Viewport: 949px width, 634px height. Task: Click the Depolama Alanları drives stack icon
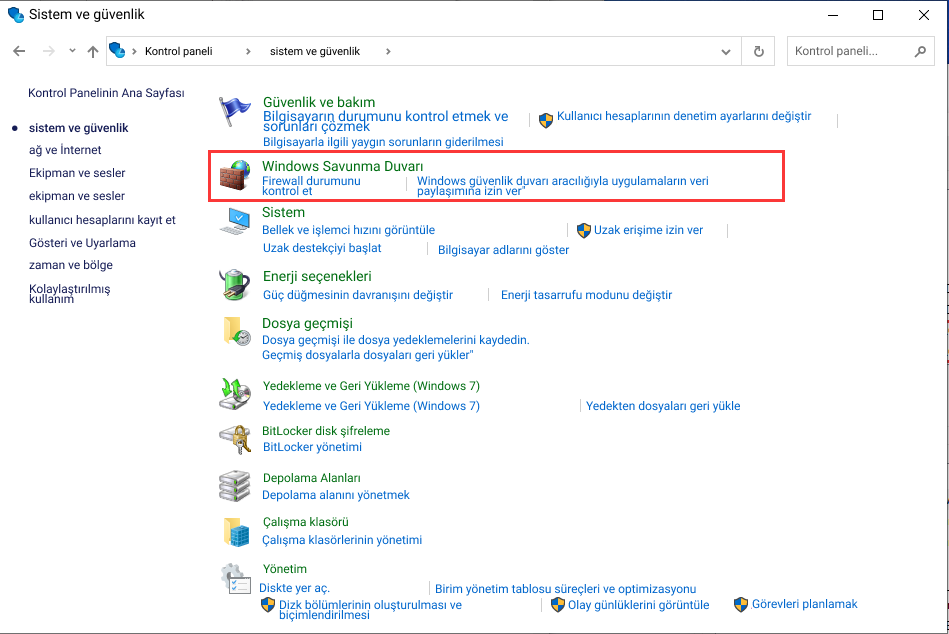234,486
